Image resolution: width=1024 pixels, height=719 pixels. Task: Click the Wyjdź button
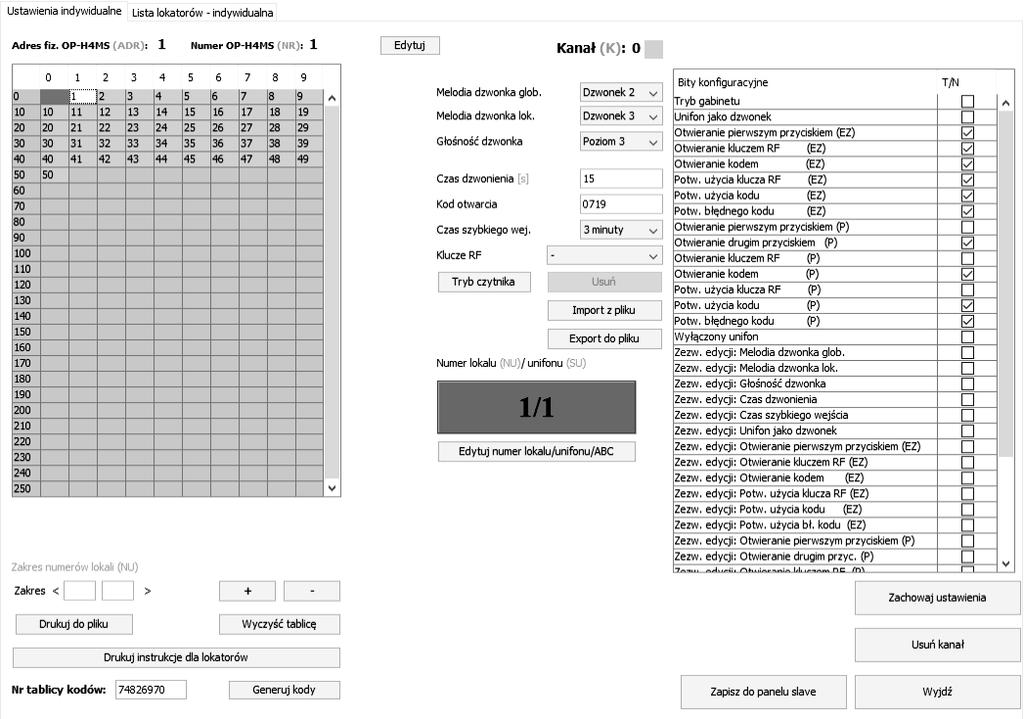[x=937, y=692]
